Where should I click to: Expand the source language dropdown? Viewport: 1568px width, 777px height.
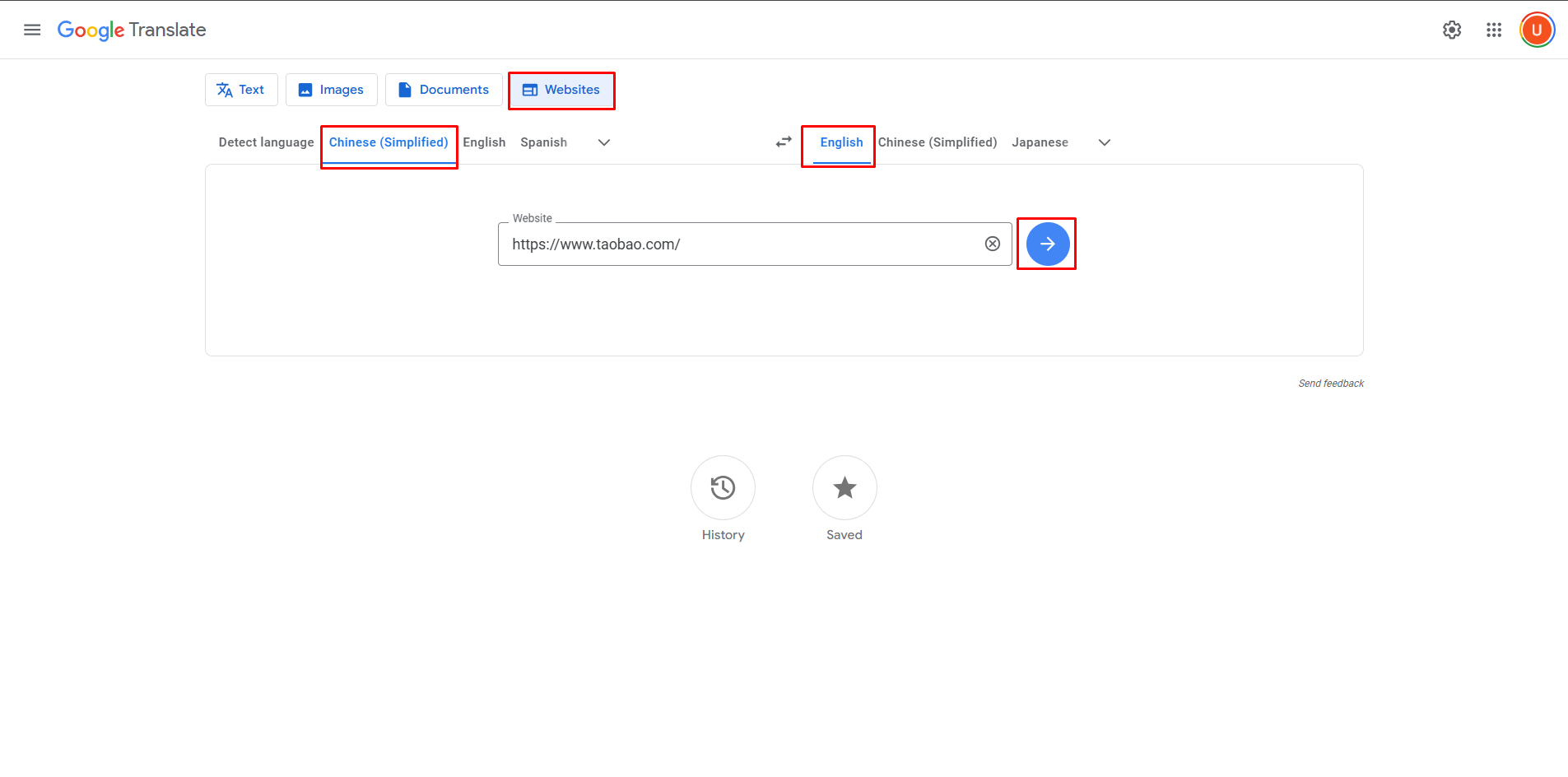point(603,142)
